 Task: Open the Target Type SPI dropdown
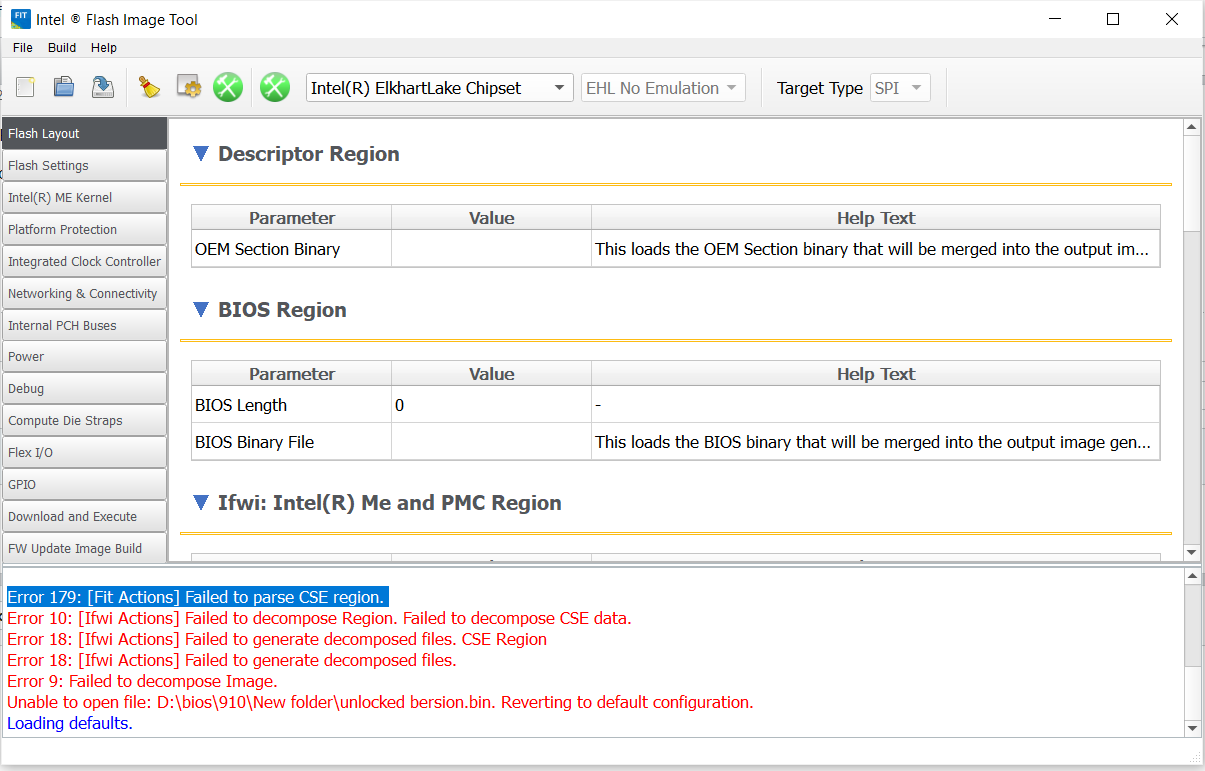tap(900, 88)
